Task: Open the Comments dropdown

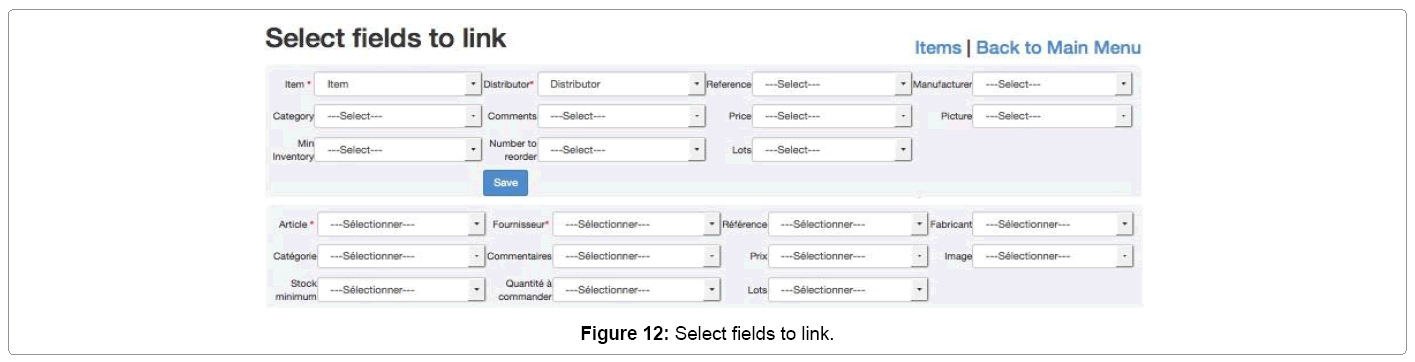Action: point(621,117)
